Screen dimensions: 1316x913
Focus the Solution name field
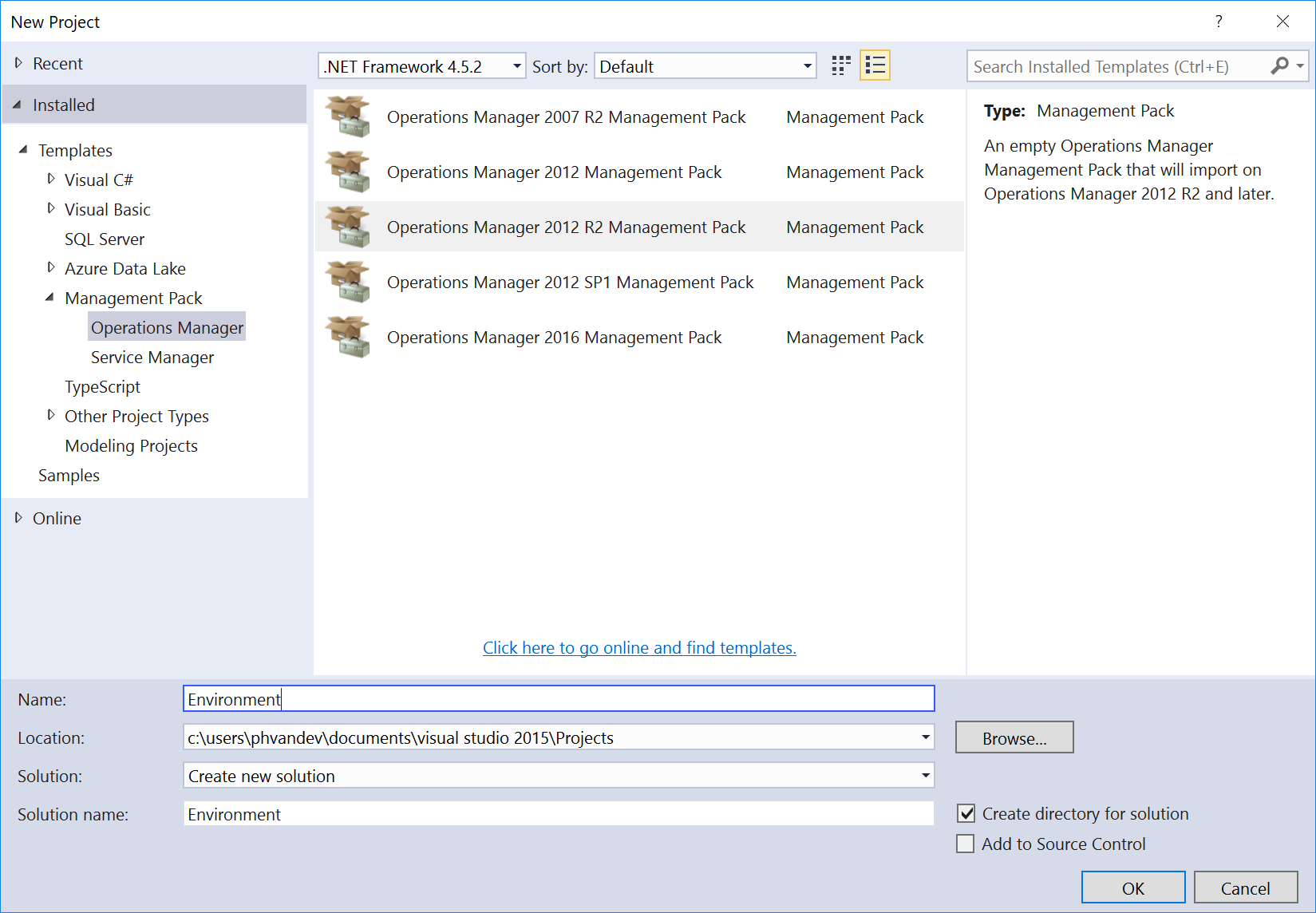[x=559, y=814]
